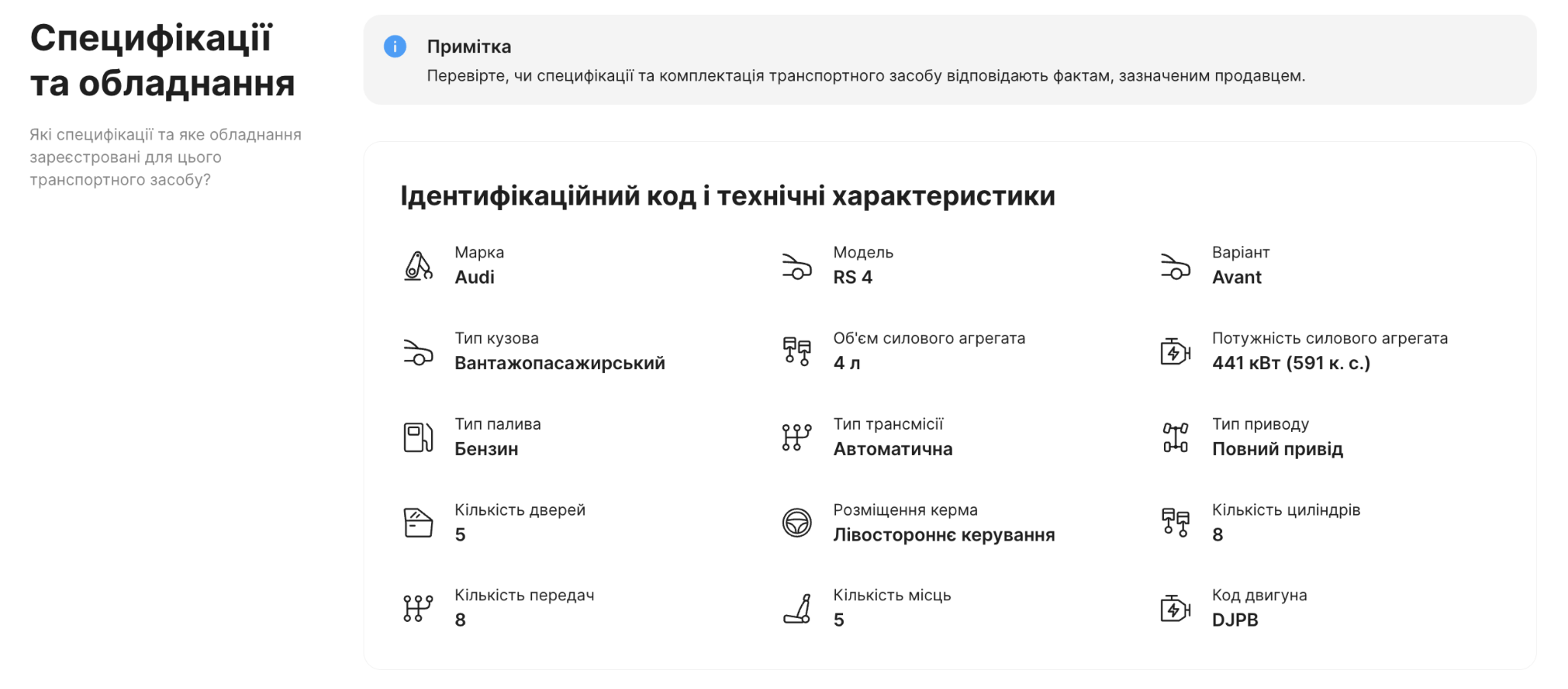Click the Марка icon next to Audi
This screenshot has height=689, width=1568.
click(418, 266)
